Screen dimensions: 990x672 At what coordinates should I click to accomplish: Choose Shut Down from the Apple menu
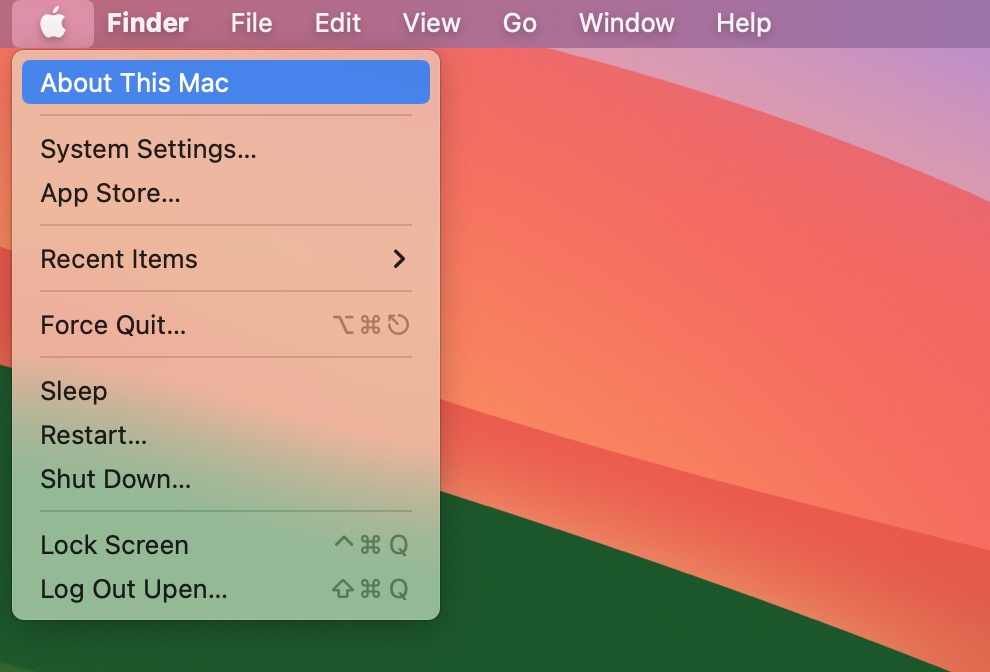226,479
